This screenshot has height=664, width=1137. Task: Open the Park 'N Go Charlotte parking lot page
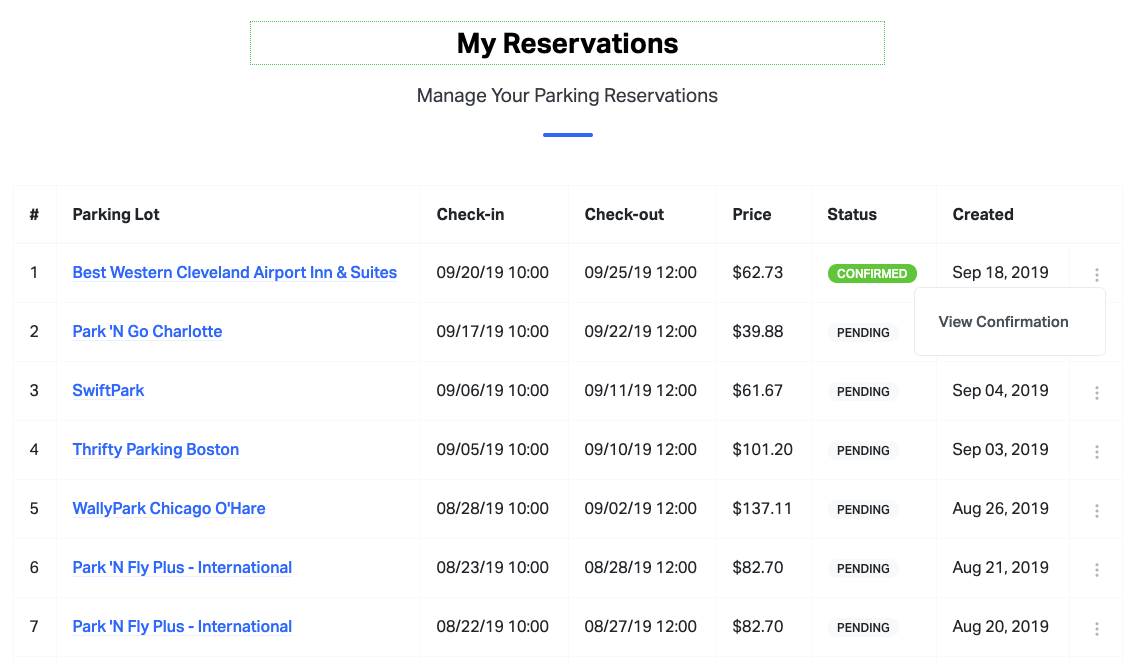[147, 331]
